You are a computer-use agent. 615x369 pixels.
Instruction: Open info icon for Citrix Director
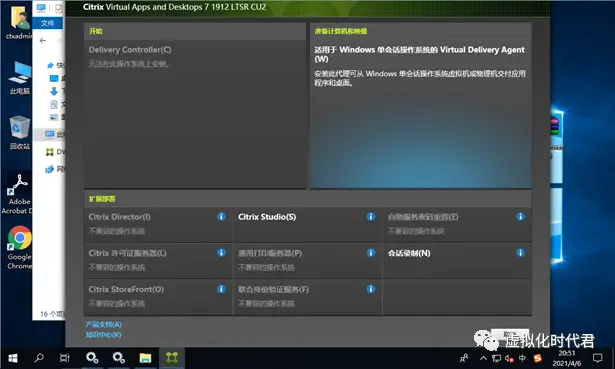pos(221,216)
